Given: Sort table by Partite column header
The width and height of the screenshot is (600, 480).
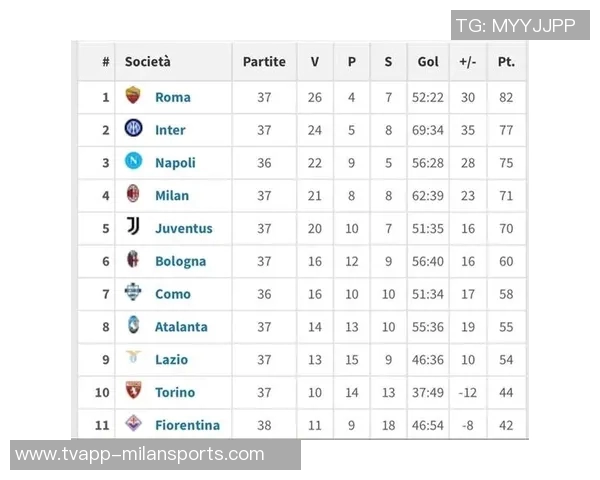Looking at the screenshot, I should click(264, 61).
